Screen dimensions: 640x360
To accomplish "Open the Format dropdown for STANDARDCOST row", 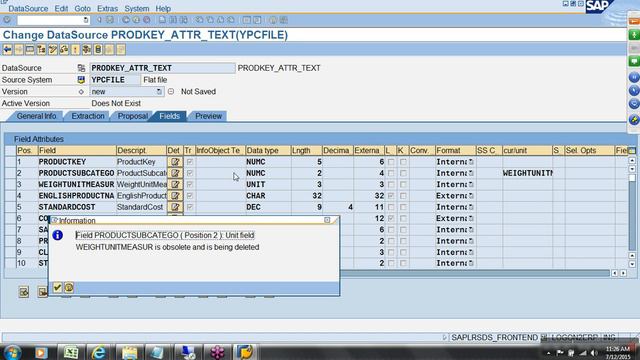I will click(x=471, y=207).
